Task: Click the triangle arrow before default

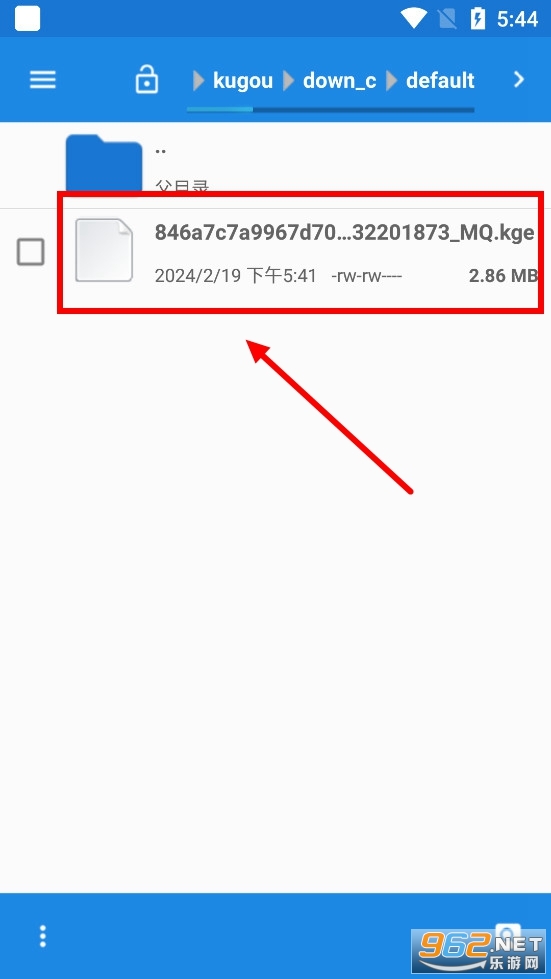Action: coord(393,81)
